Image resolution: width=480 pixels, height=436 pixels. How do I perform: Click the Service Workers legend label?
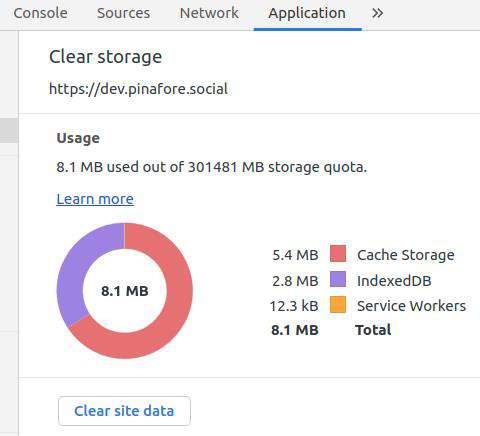(x=411, y=306)
